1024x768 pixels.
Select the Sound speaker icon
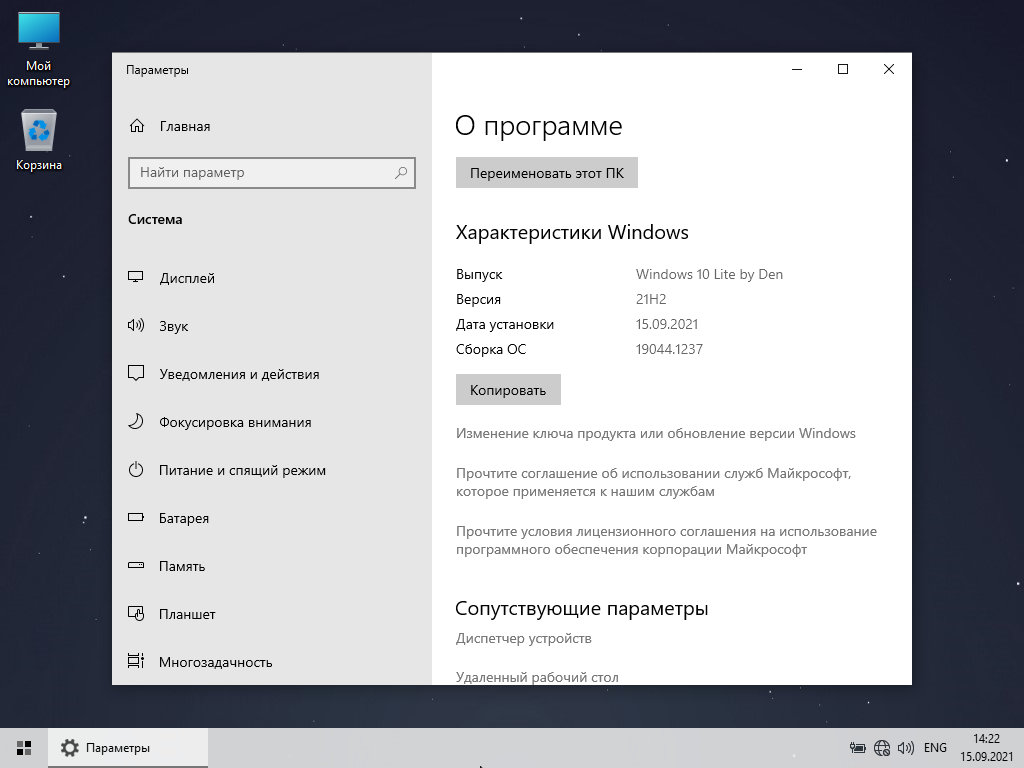[135, 325]
